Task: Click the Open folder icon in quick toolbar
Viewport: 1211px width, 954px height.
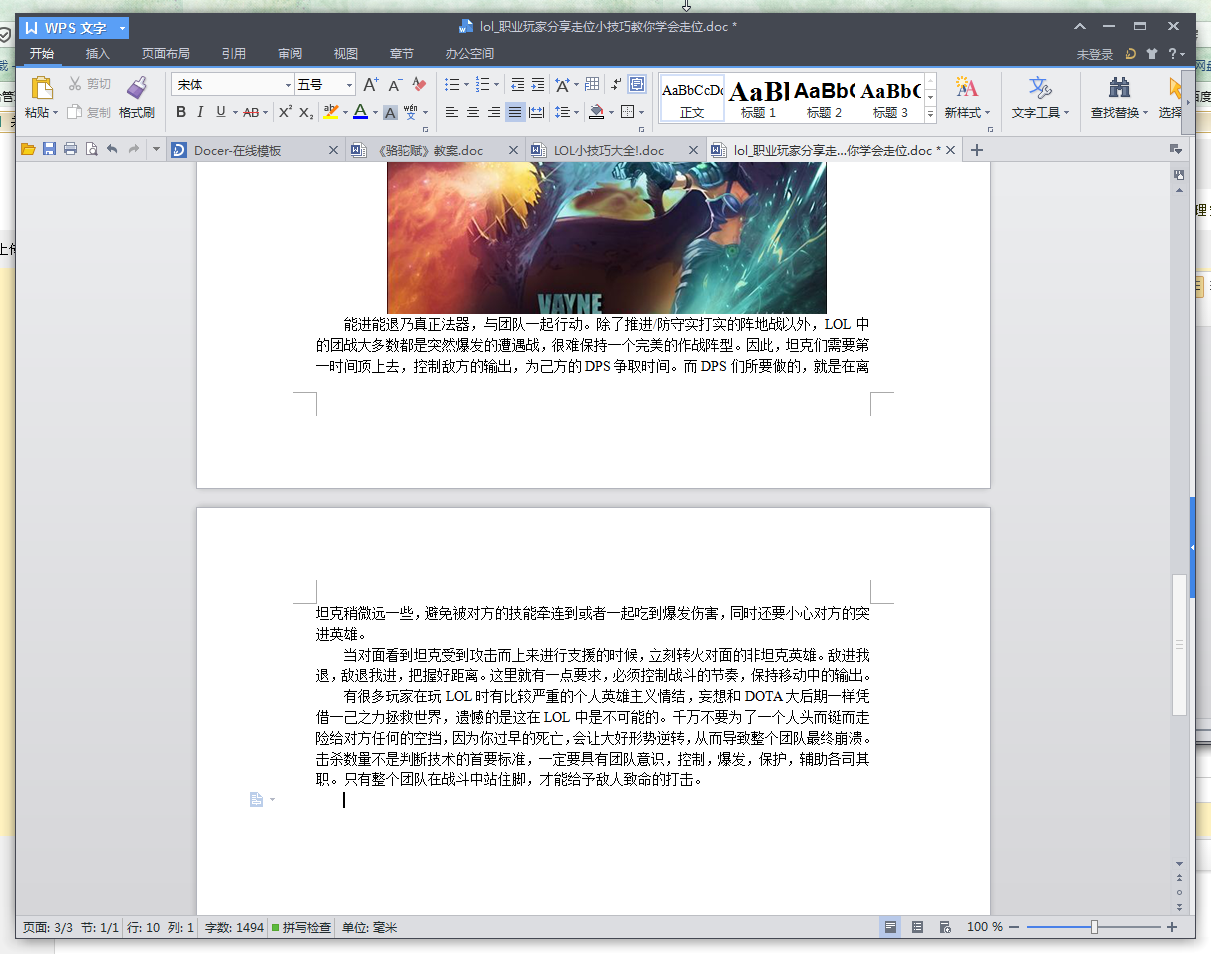Action: pos(28,150)
